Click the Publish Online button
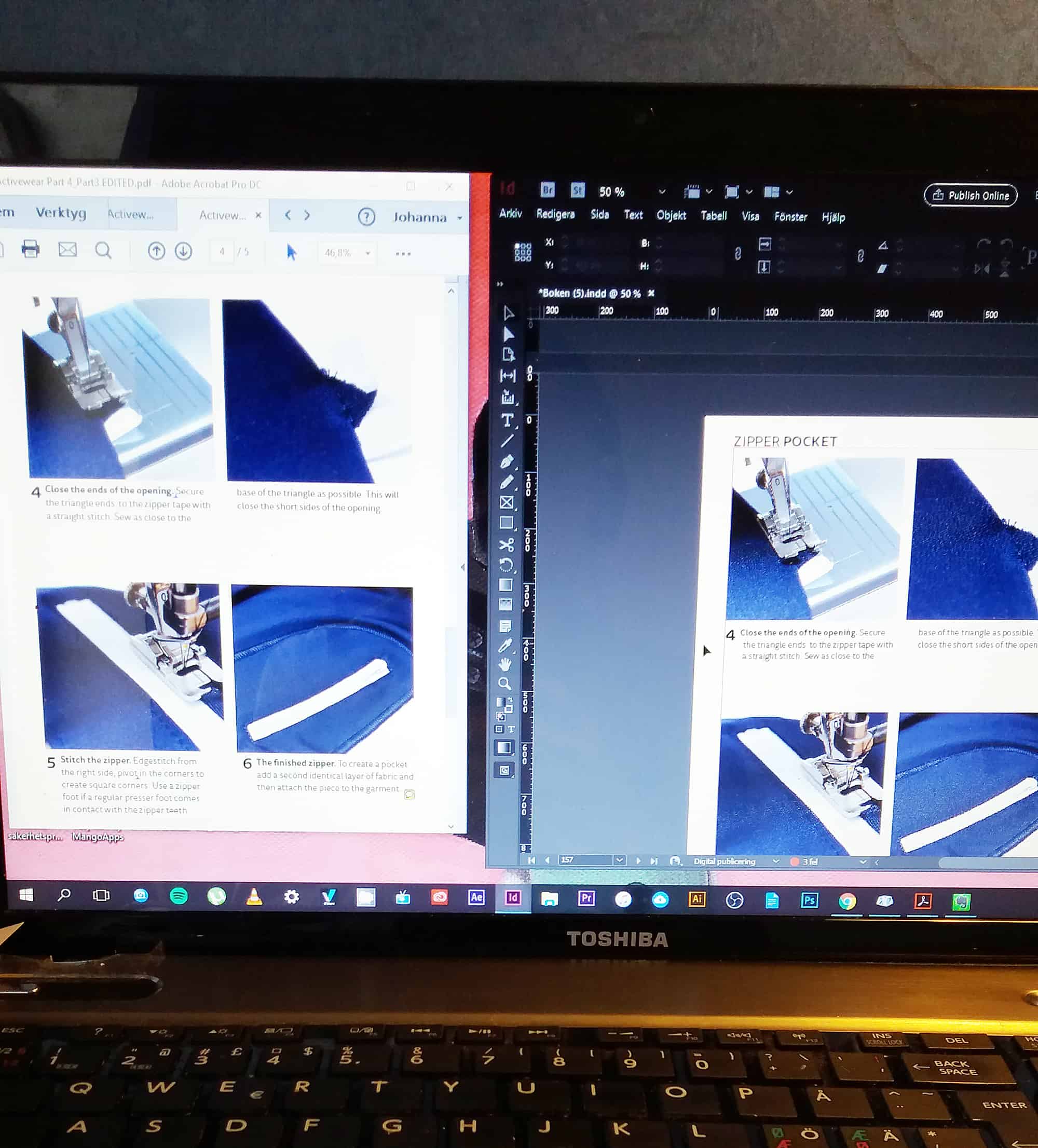Screen dimensions: 1038x1148 click(x=970, y=195)
